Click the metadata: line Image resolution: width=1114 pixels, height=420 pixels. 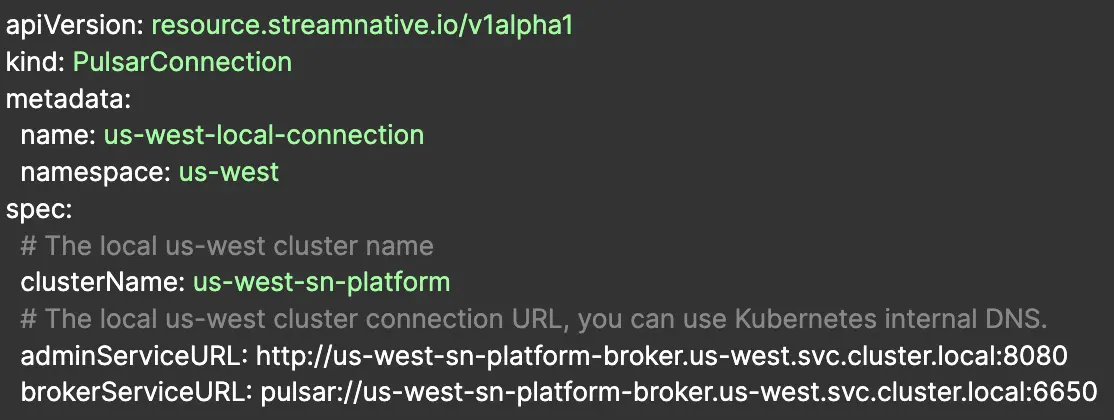(x=69, y=99)
